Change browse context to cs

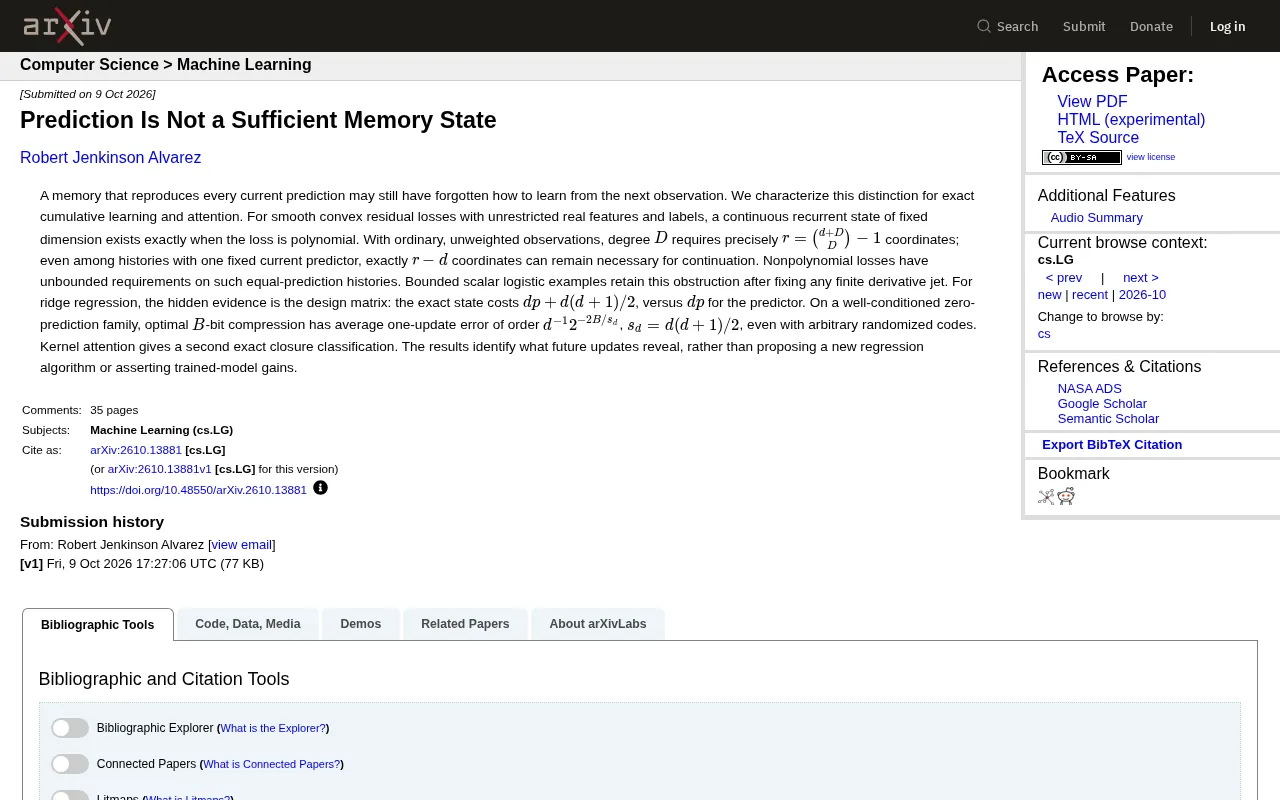[x=1044, y=334]
